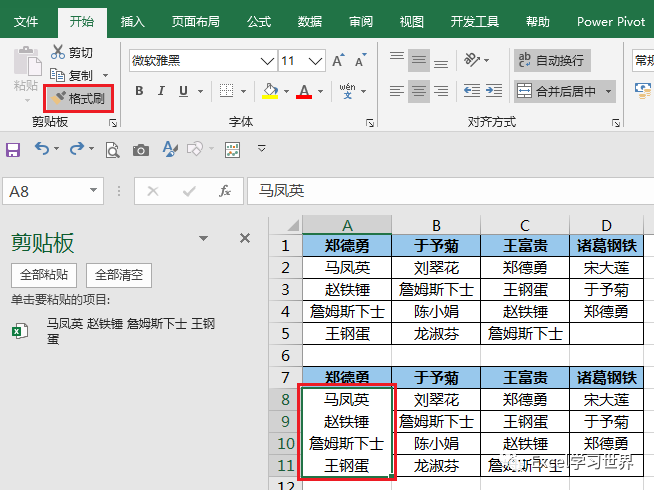
Task: Toggle Bold formatting
Action: click(139, 90)
